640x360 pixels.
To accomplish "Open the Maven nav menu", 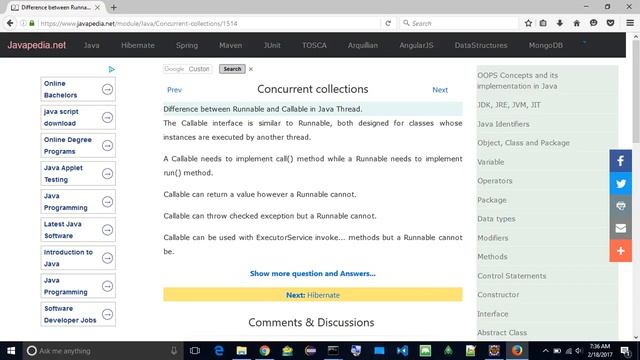I will point(231,45).
